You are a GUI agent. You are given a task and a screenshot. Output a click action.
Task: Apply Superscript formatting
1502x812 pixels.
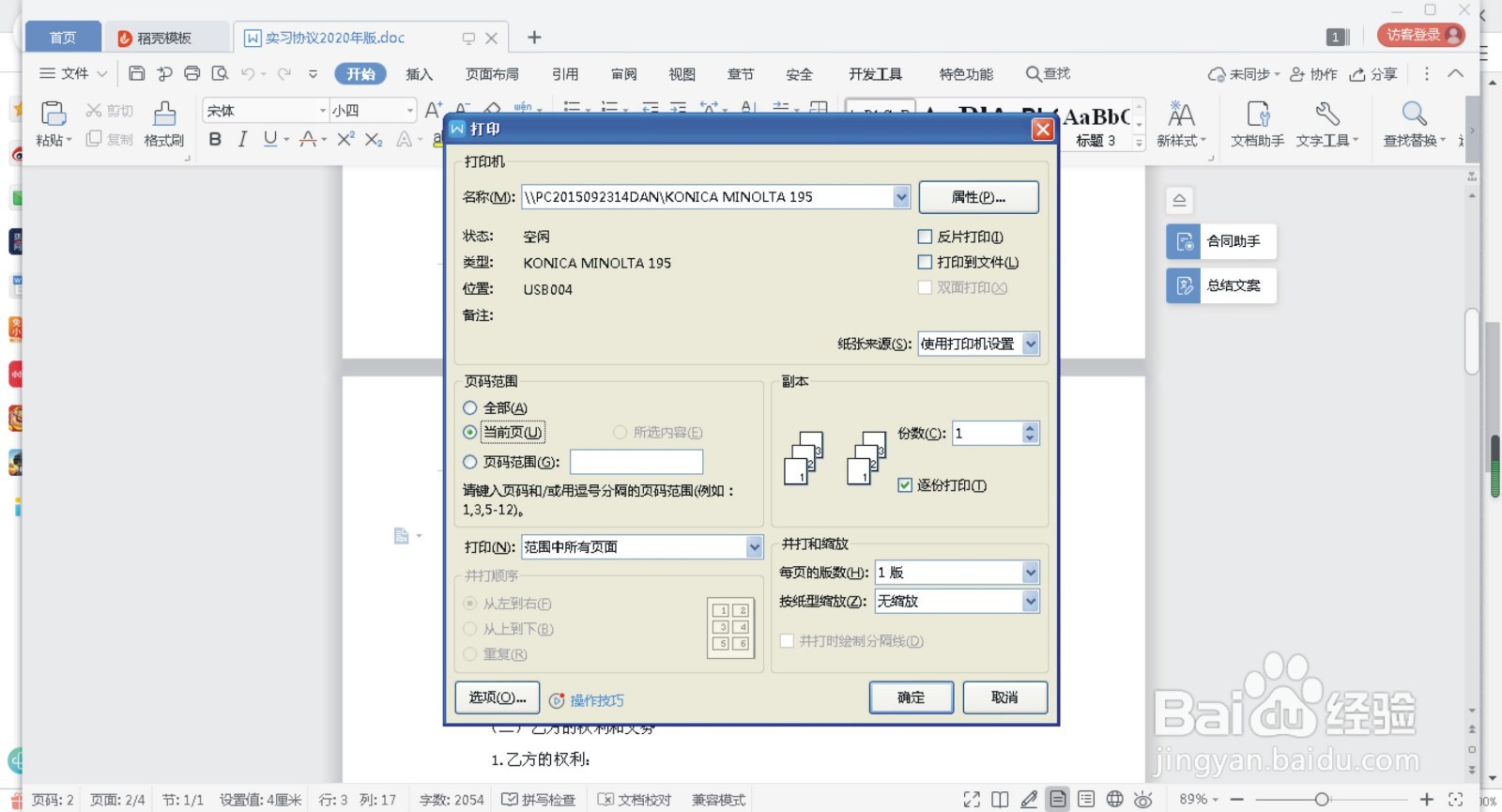345,139
